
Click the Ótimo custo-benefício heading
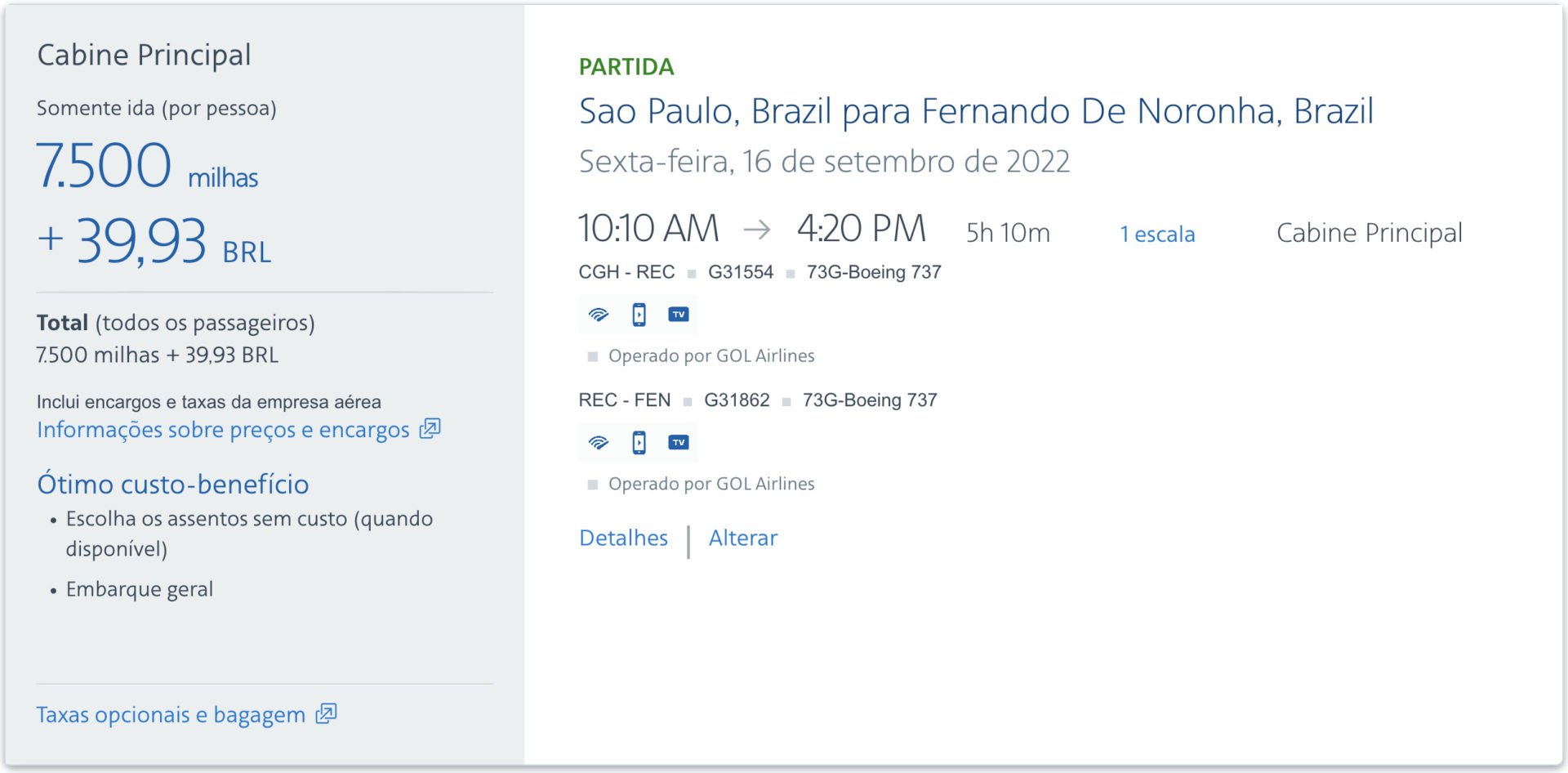pyautogui.click(x=173, y=484)
